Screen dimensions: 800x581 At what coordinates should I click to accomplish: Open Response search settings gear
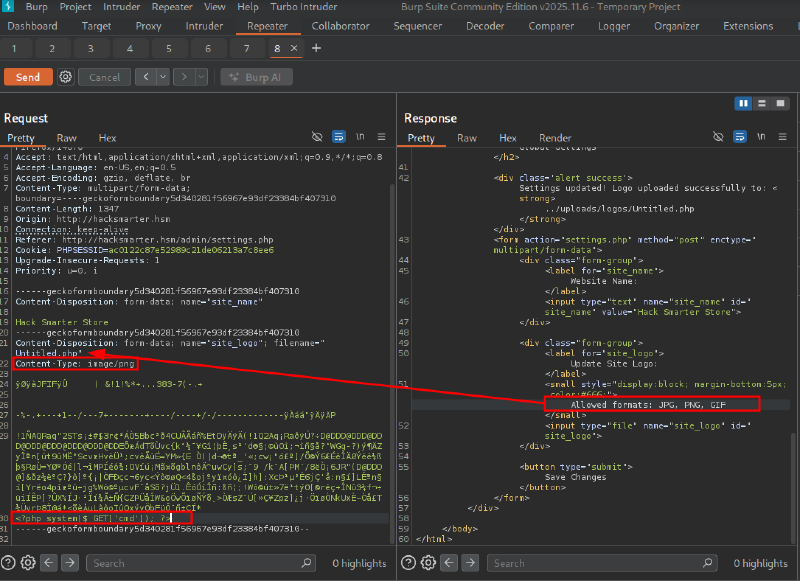pyautogui.click(x=428, y=563)
